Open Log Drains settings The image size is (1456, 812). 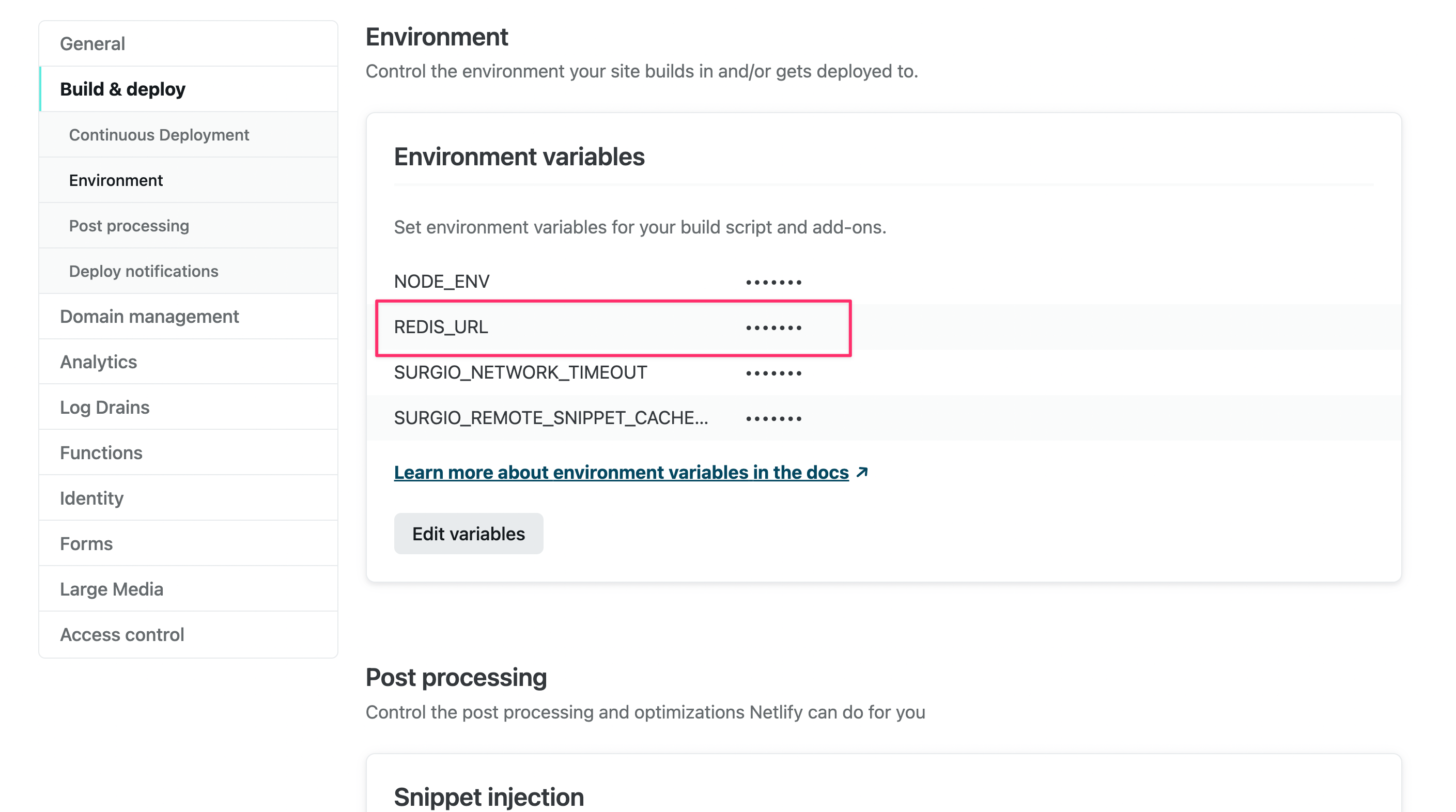tap(104, 408)
